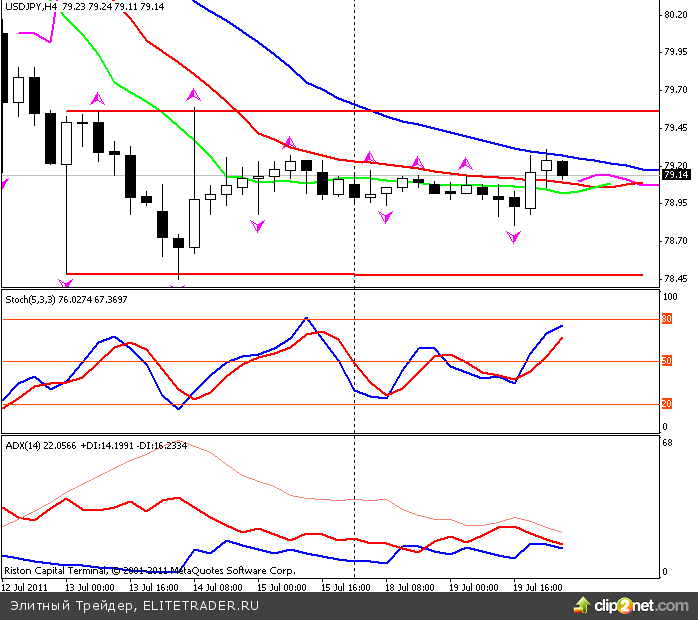Click the 80.20 price scale label
The height and width of the screenshot is (620, 698).
pyautogui.click(x=675, y=15)
